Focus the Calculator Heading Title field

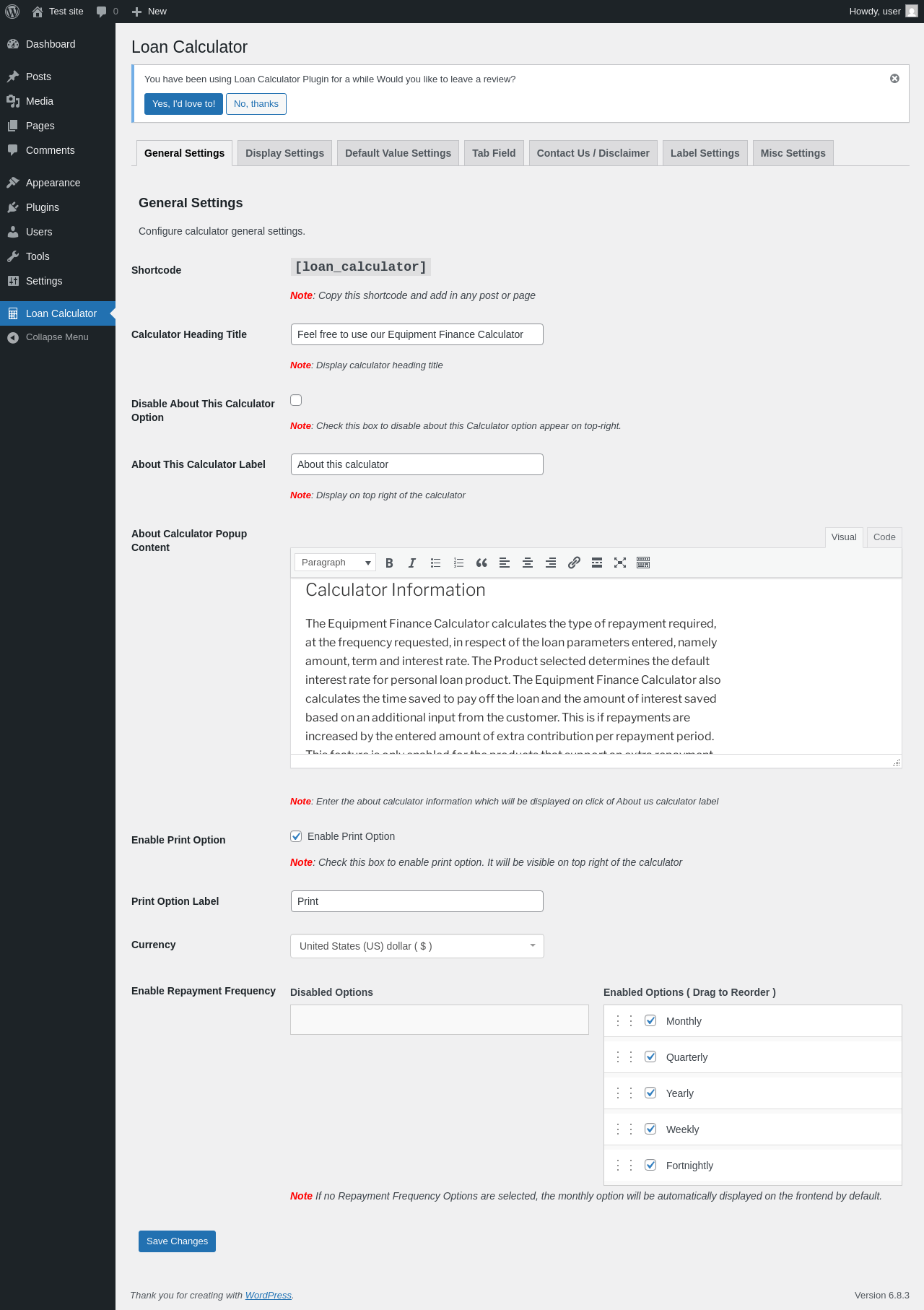pos(417,334)
